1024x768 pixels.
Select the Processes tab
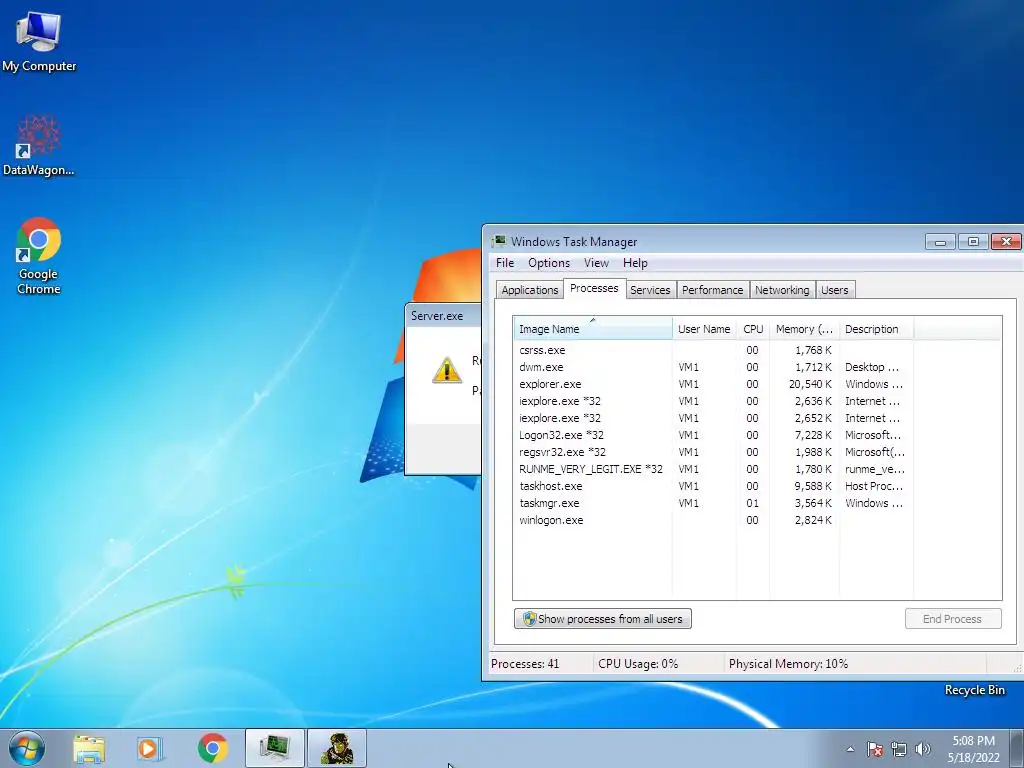(x=594, y=288)
